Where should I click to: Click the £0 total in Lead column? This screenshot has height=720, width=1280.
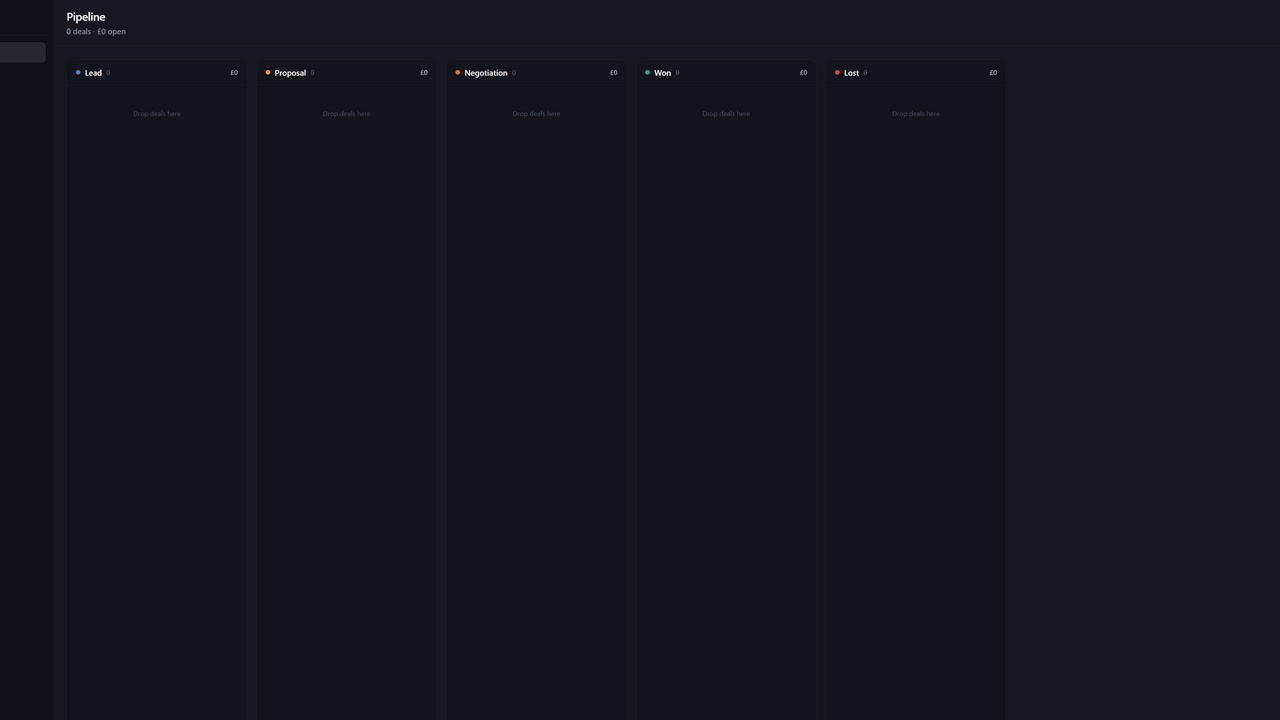point(234,73)
